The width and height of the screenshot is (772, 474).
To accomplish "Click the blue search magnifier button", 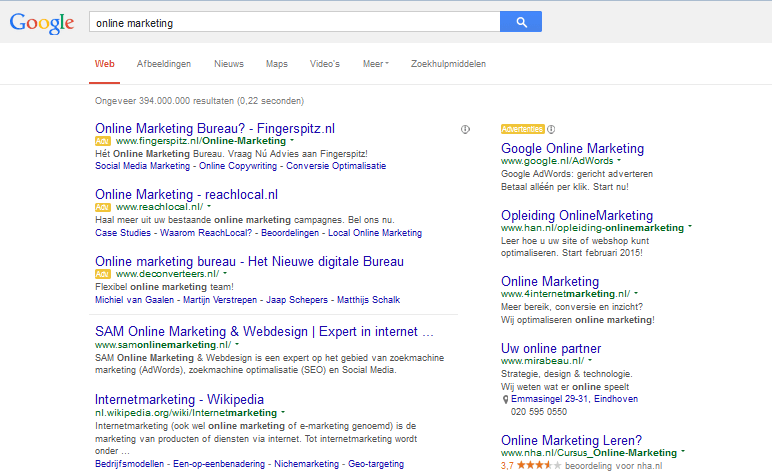I will pyautogui.click(x=521, y=22).
